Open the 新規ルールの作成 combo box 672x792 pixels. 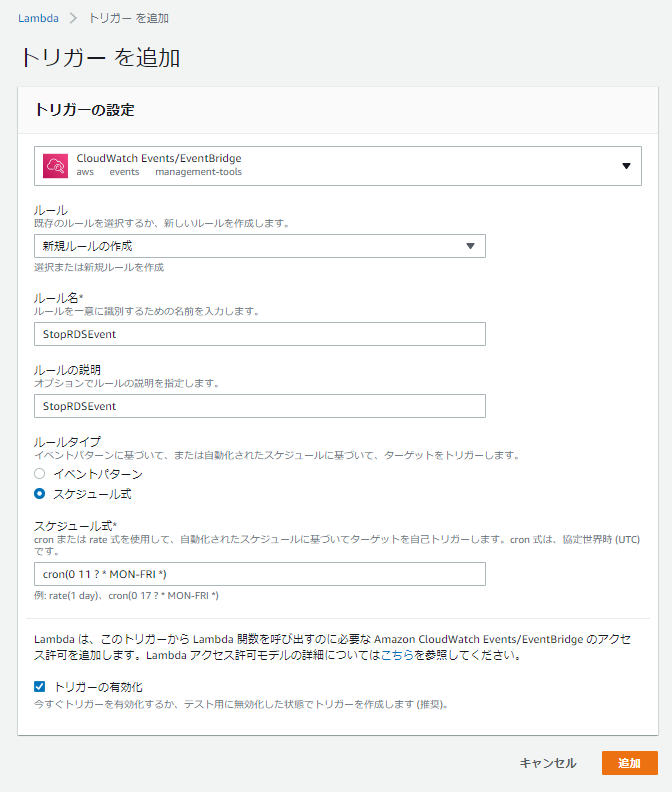[260, 246]
